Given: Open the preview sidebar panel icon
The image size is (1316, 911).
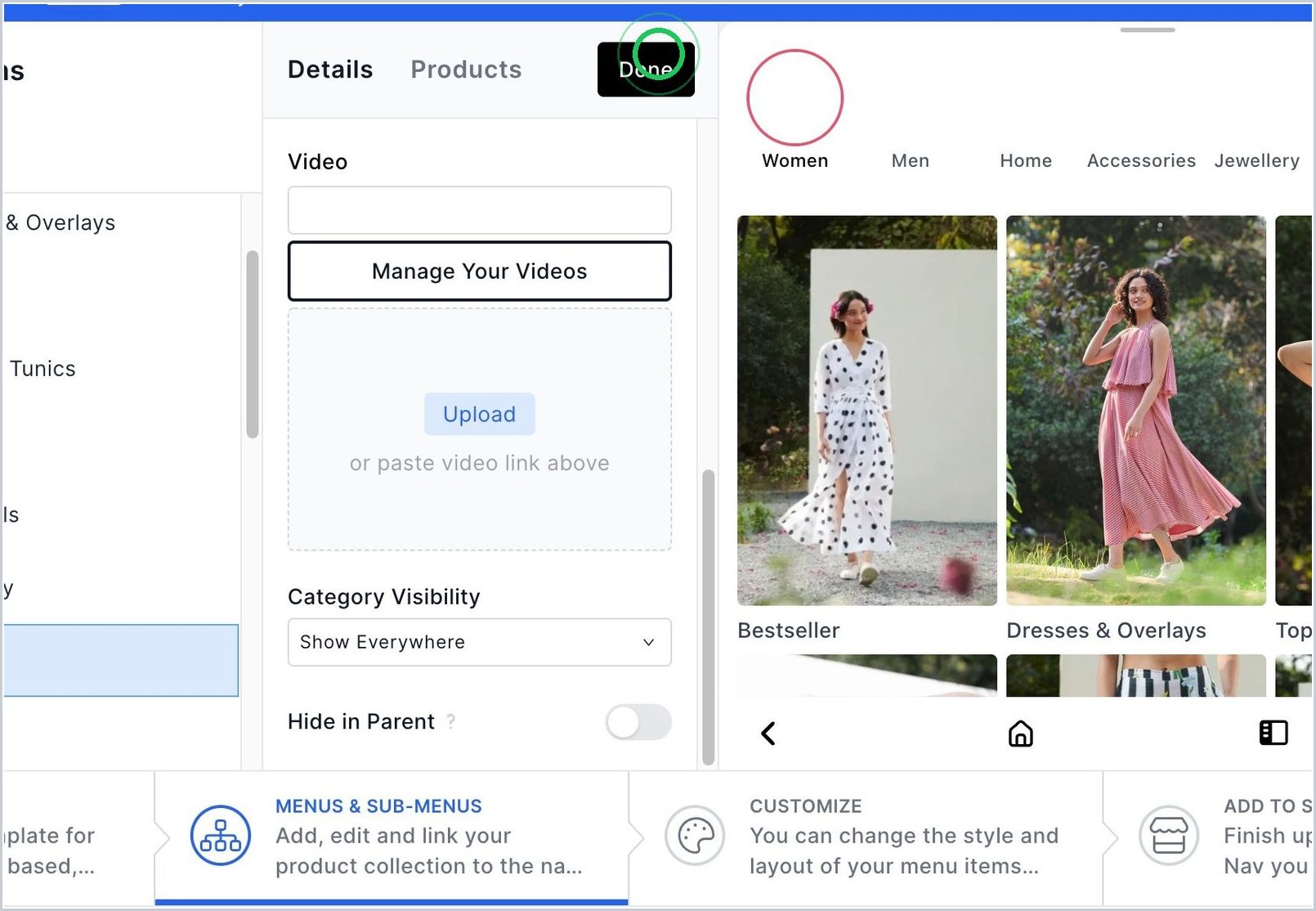Looking at the screenshot, I should tap(1273, 733).
